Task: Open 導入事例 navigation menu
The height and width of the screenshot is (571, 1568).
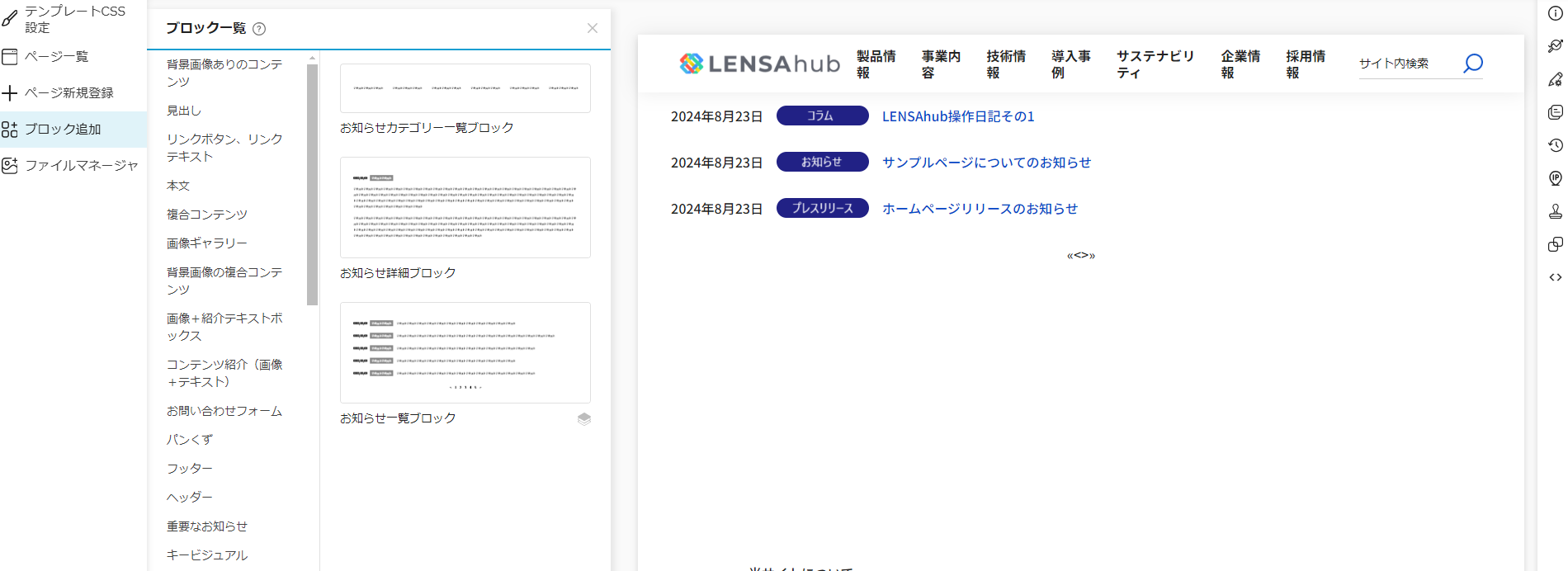Action: tap(1071, 64)
